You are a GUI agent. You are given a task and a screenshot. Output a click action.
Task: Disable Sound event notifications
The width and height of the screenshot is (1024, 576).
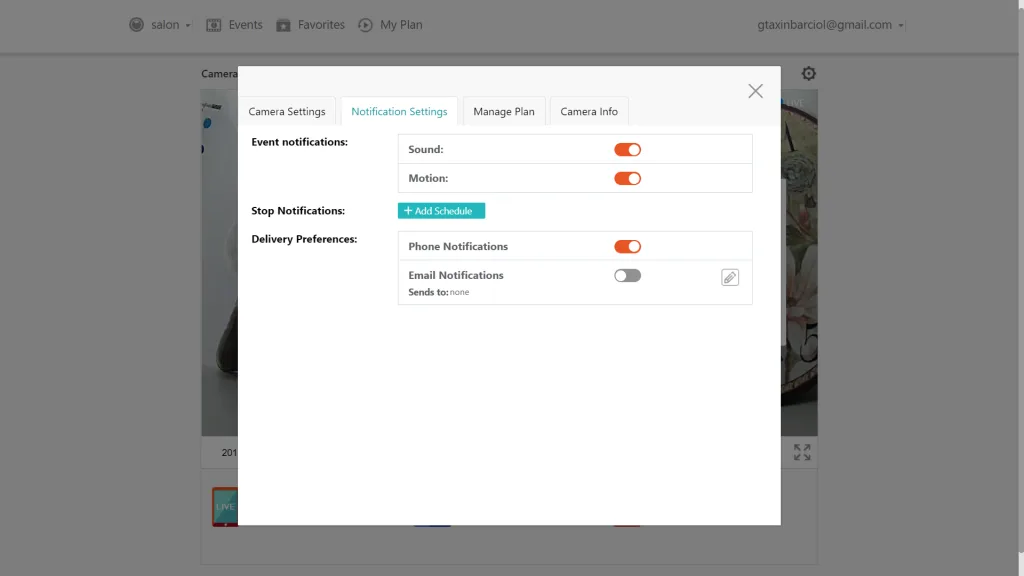click(x=627, y=150)
